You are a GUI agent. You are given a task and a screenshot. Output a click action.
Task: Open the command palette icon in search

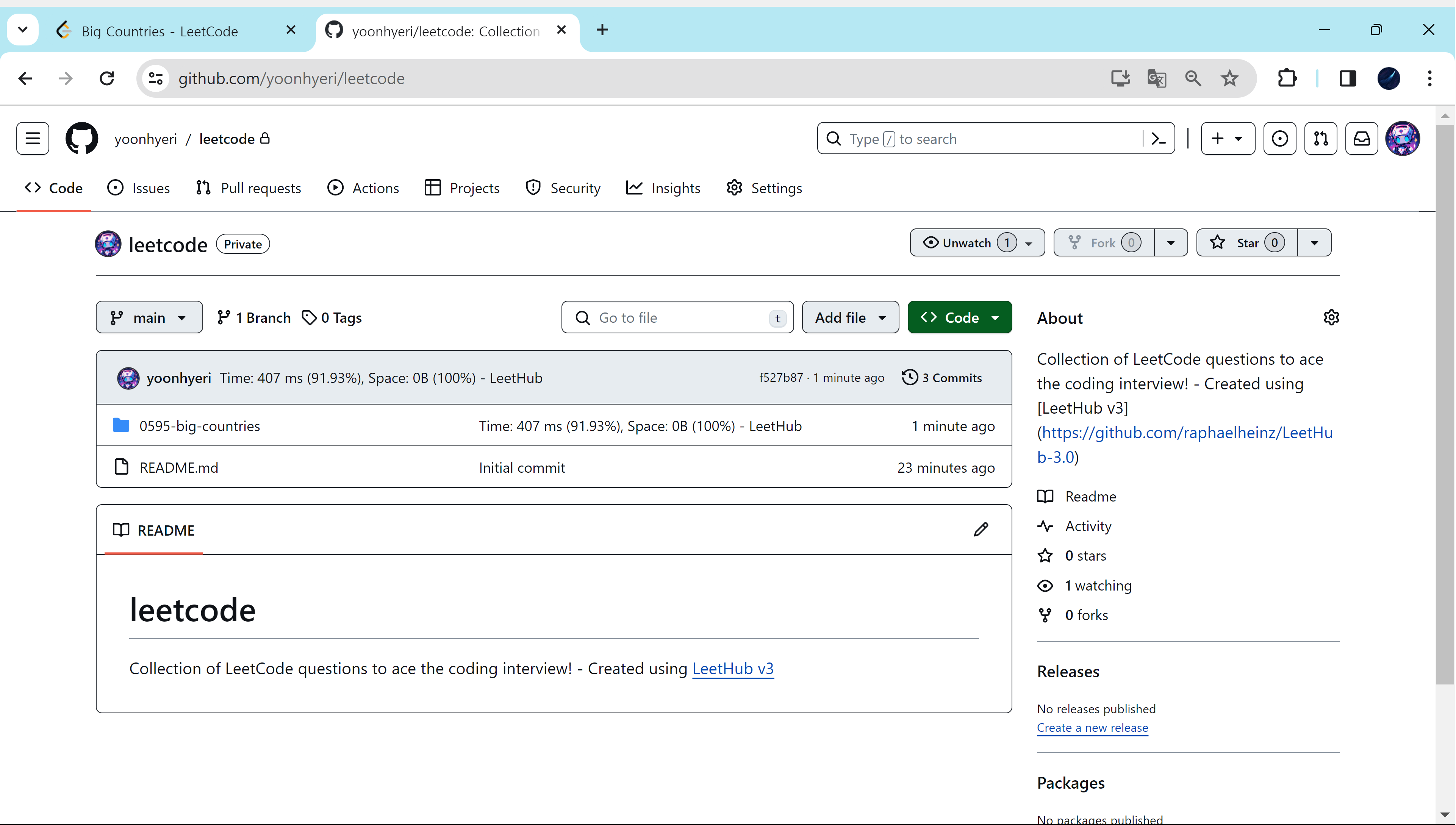point(1159,138)
